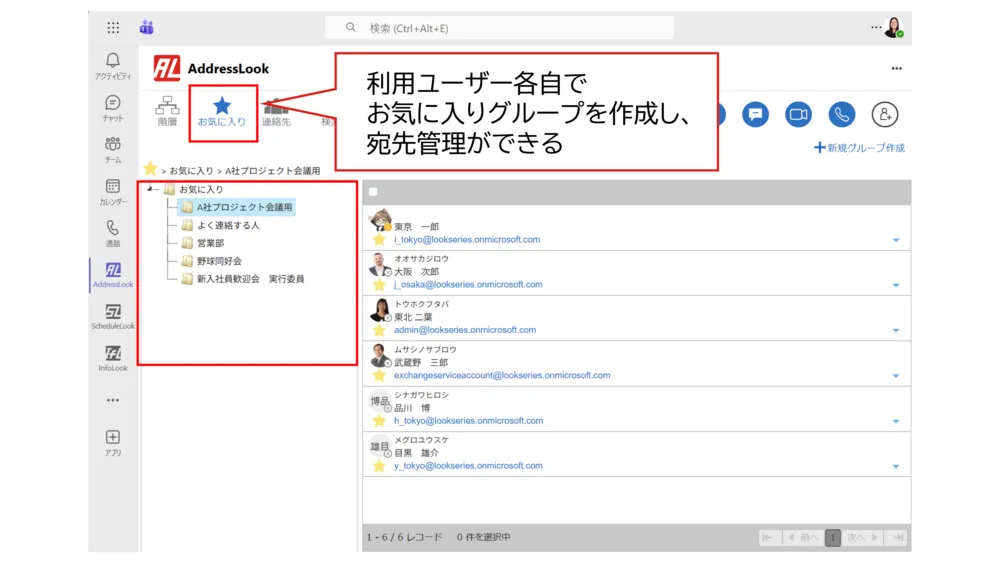Switch to the お気に入り star tab

point(221,112)
